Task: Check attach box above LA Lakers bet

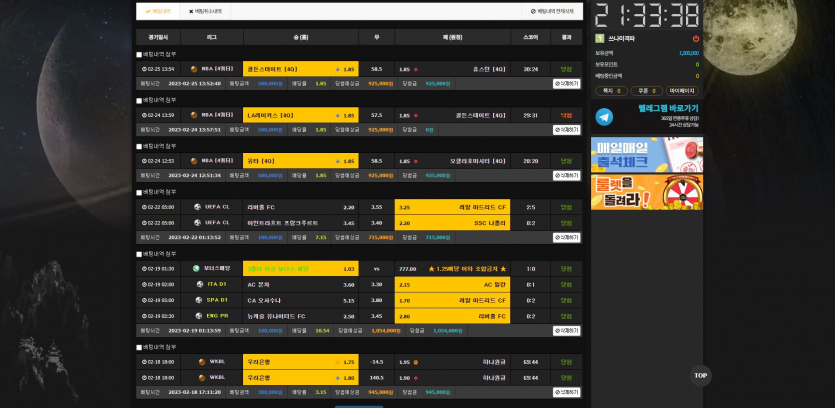Action: 139,100
